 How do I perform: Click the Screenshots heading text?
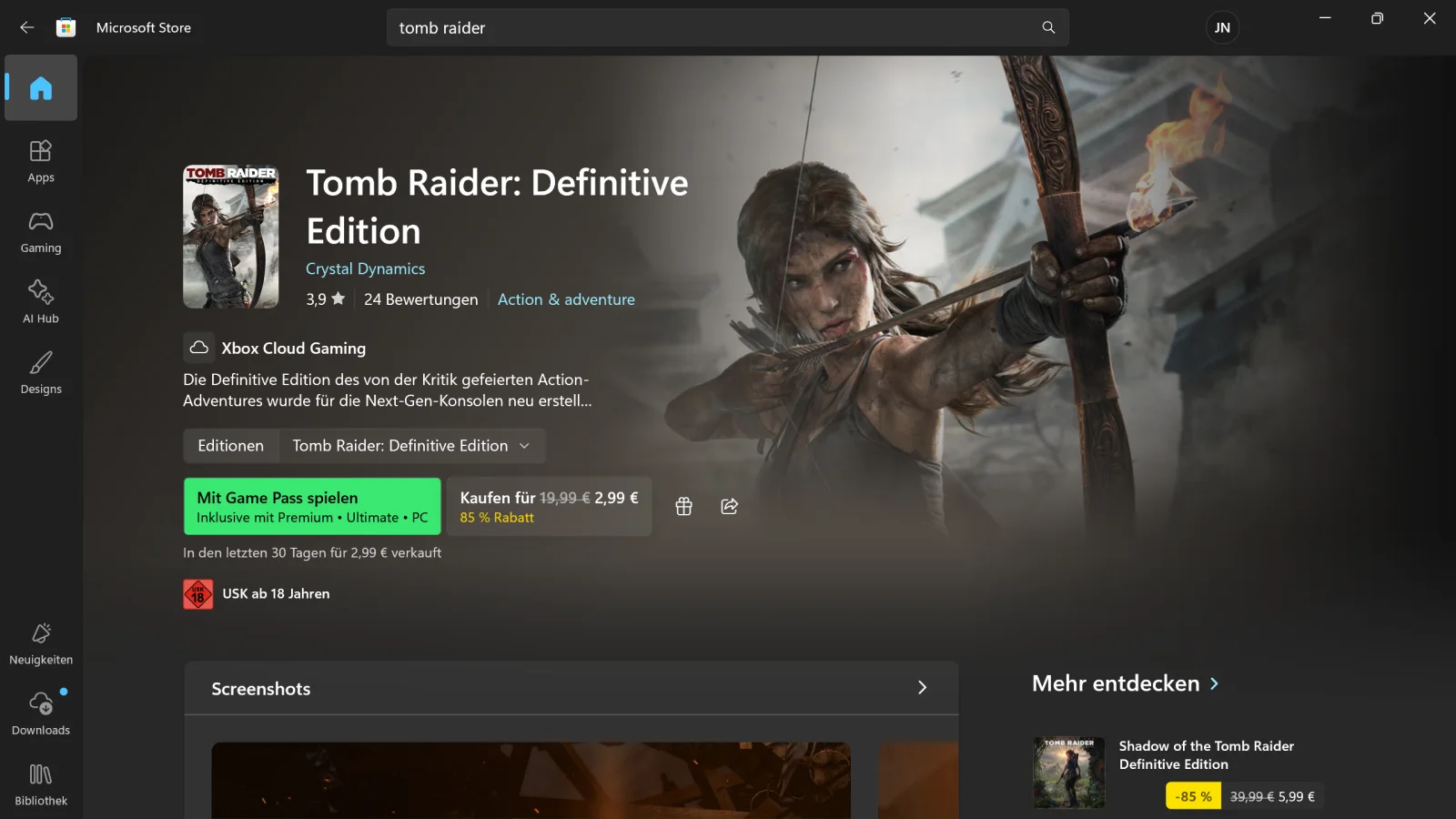pyautogui.click(x=261, y=689)
